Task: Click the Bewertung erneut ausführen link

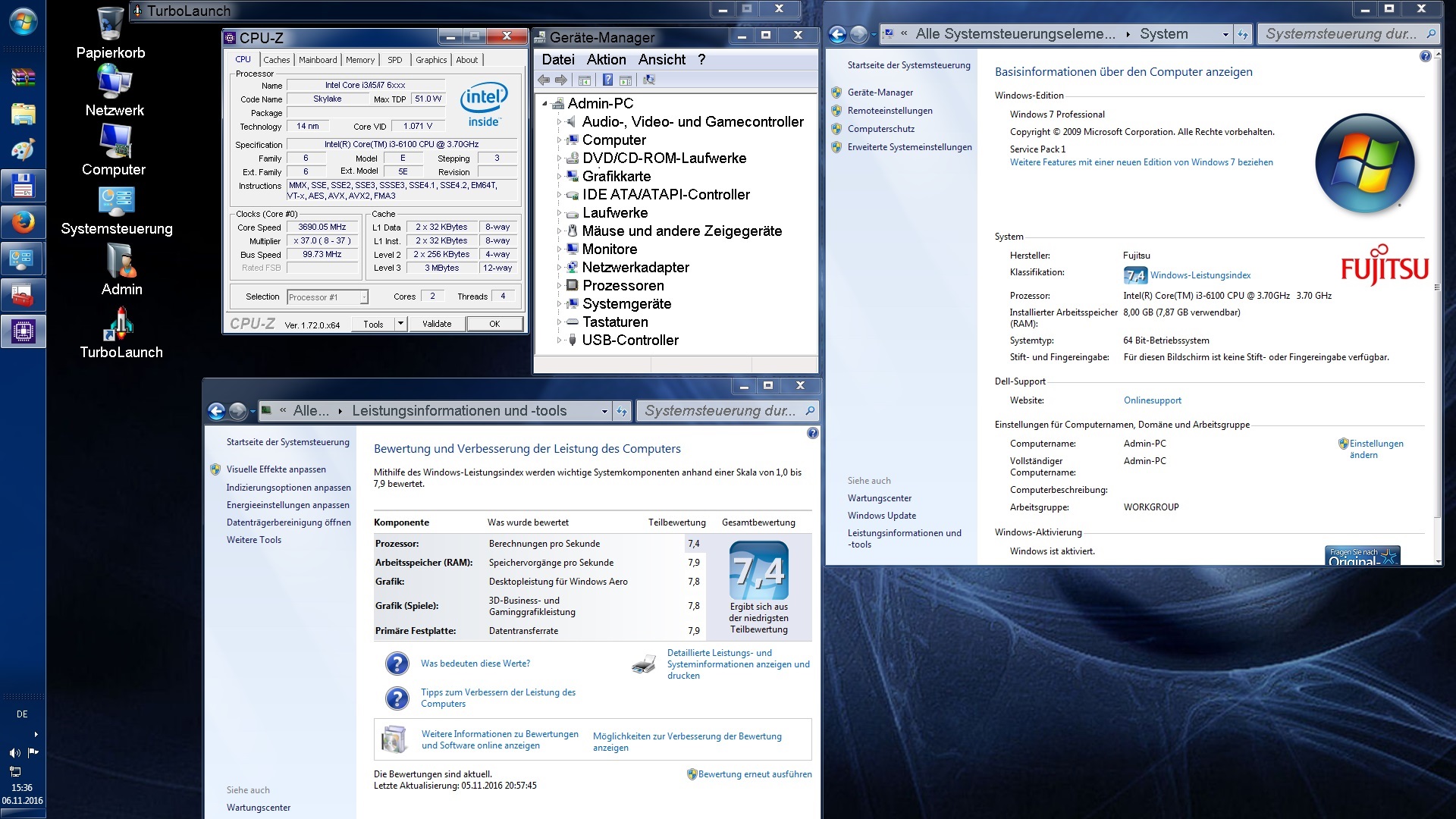Action: click(x=755, y=774)
